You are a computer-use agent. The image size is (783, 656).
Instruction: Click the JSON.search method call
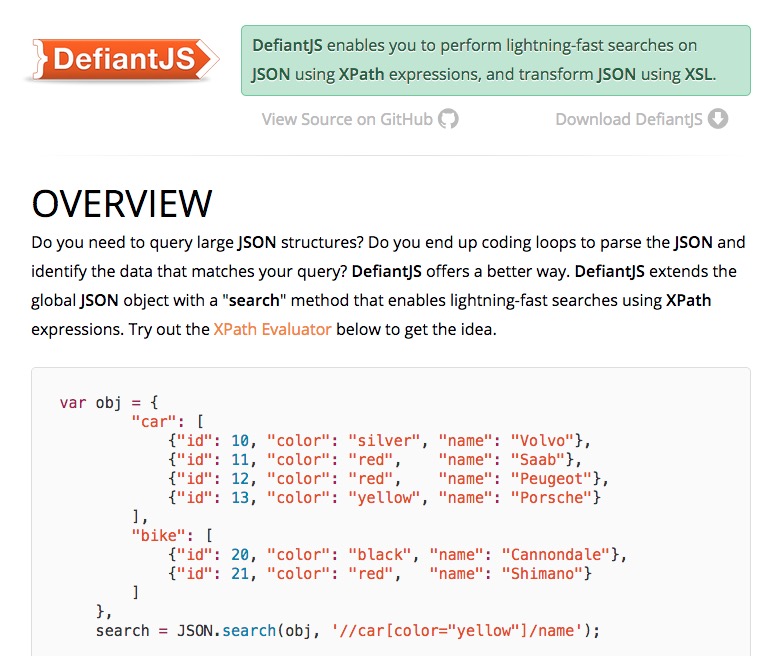point(226,630)
